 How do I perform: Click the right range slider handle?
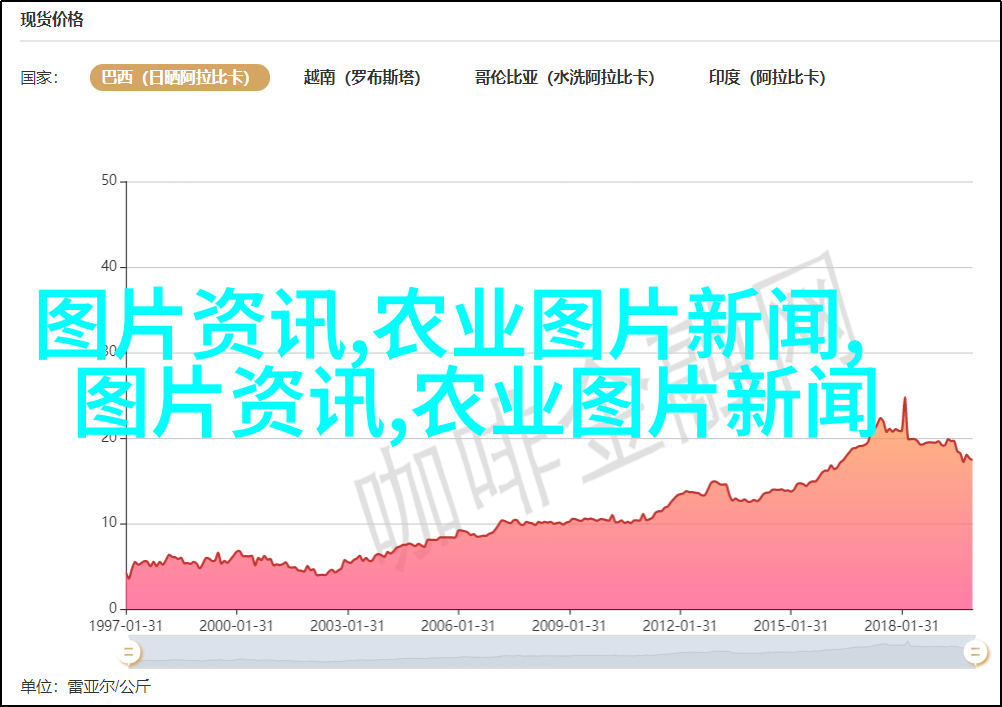(975, 653)
